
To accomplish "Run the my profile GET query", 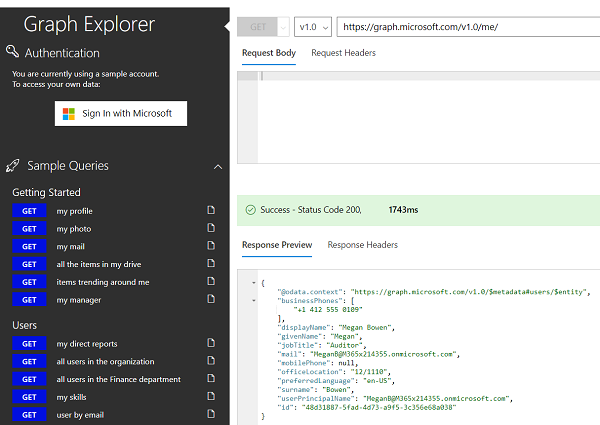I will click(29, 211).
